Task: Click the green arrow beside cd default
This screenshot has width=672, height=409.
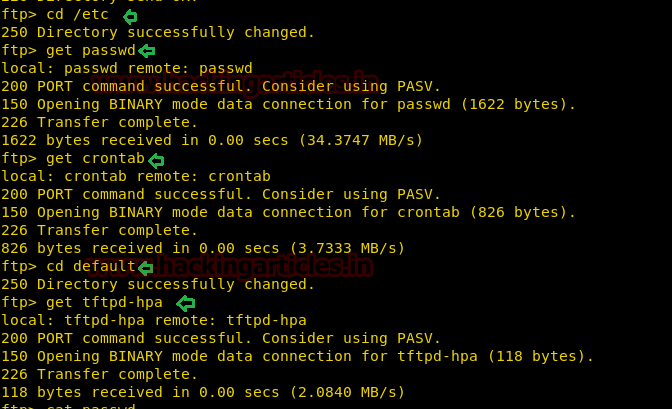Action: pyautogui.click(x=145, y=268)
